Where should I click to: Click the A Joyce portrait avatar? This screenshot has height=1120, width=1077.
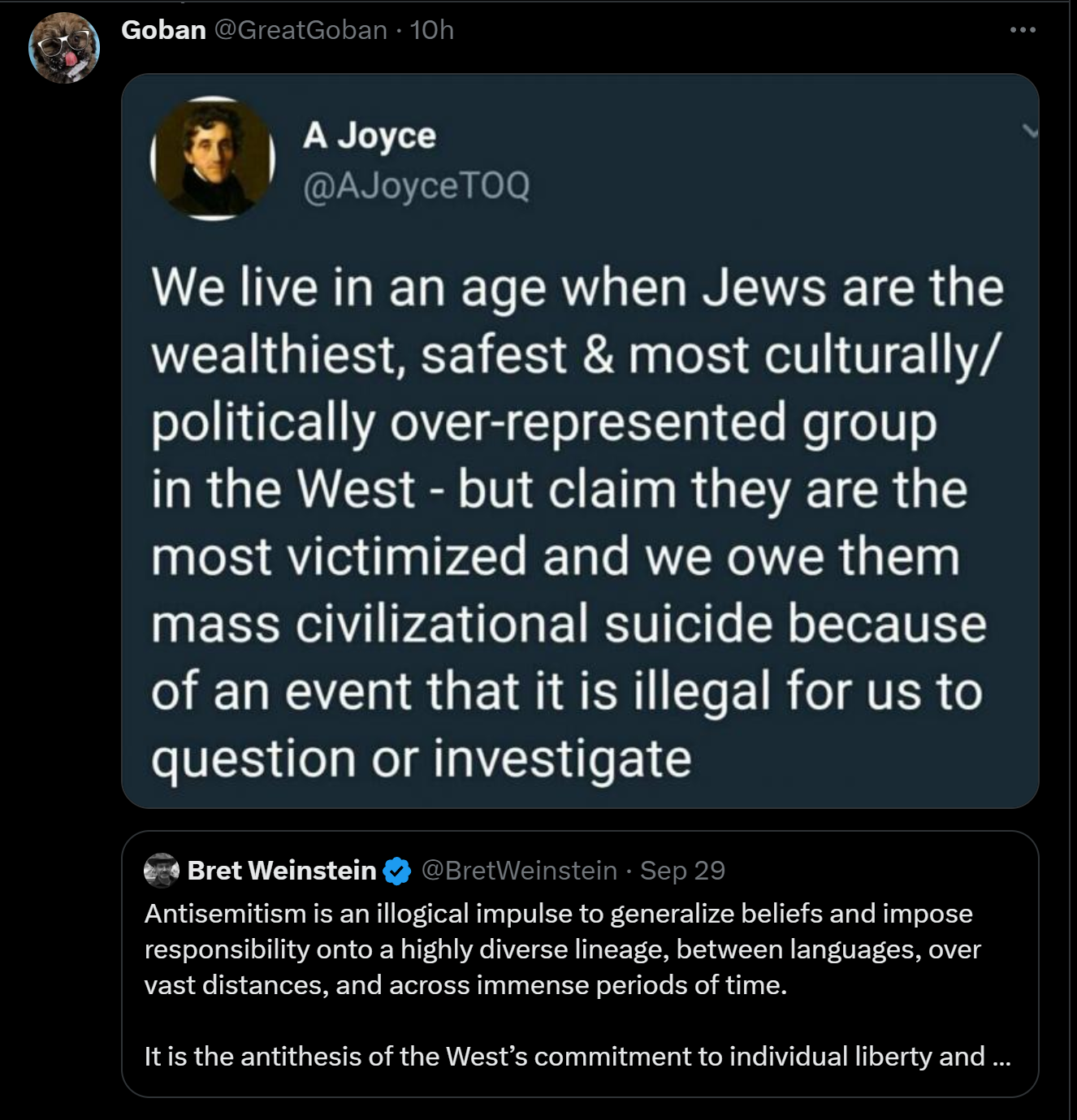213,158
